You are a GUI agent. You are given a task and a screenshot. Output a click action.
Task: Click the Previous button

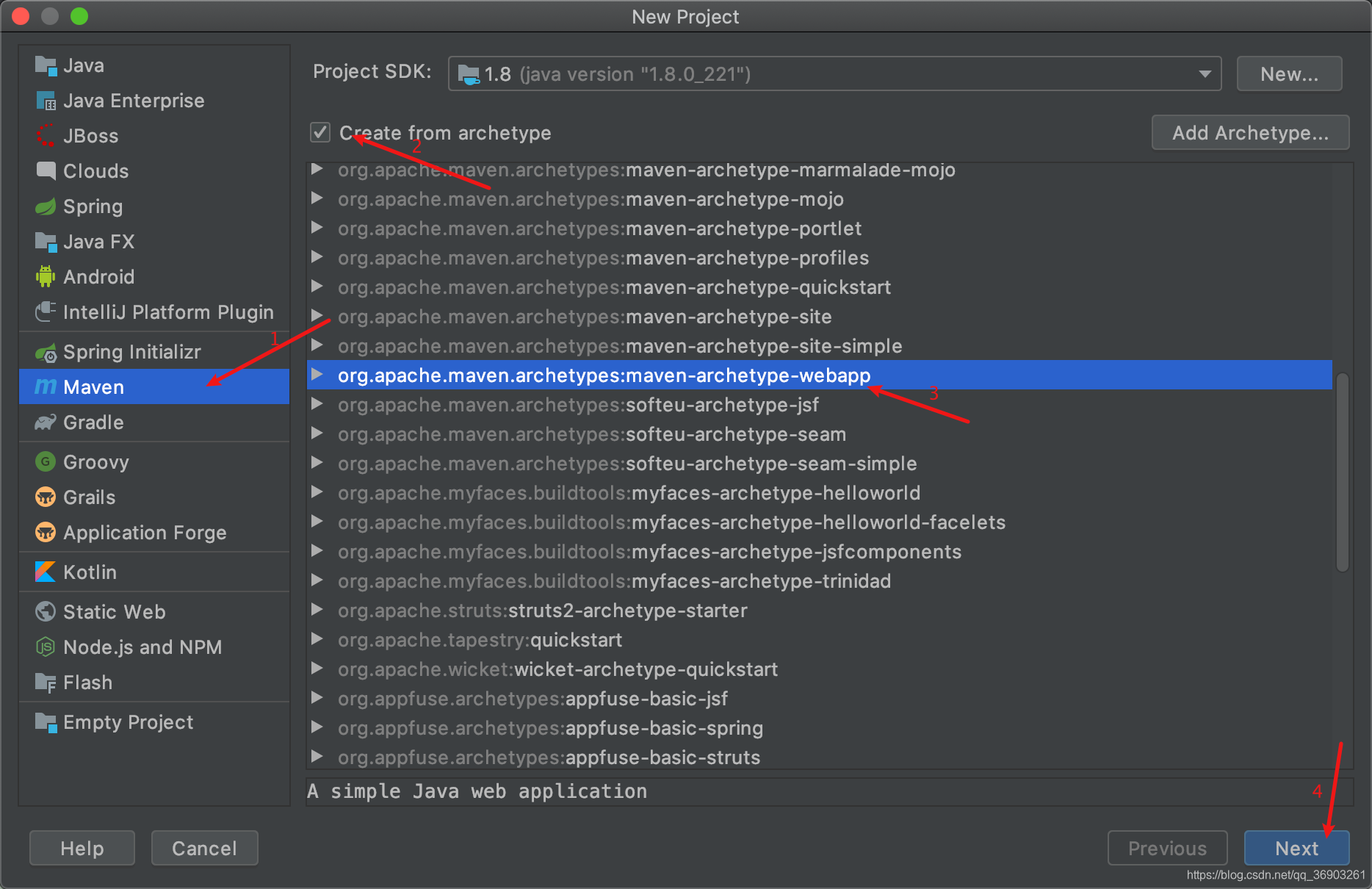1167,848
